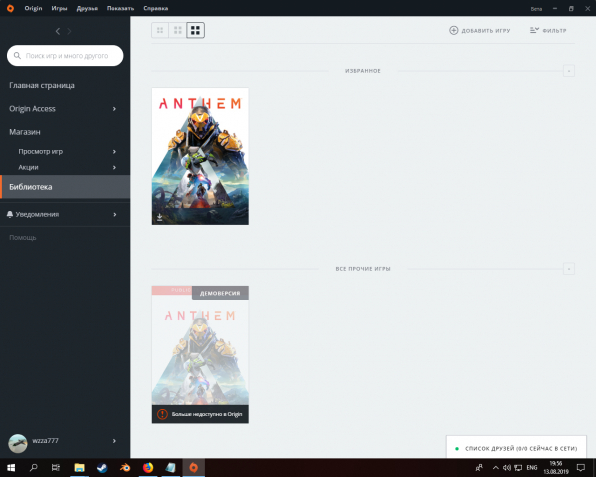Image resolution: width=596 pixels, height=477 pixels.
Task: Click Добавить игру button
Action: (x=480, y=30)
